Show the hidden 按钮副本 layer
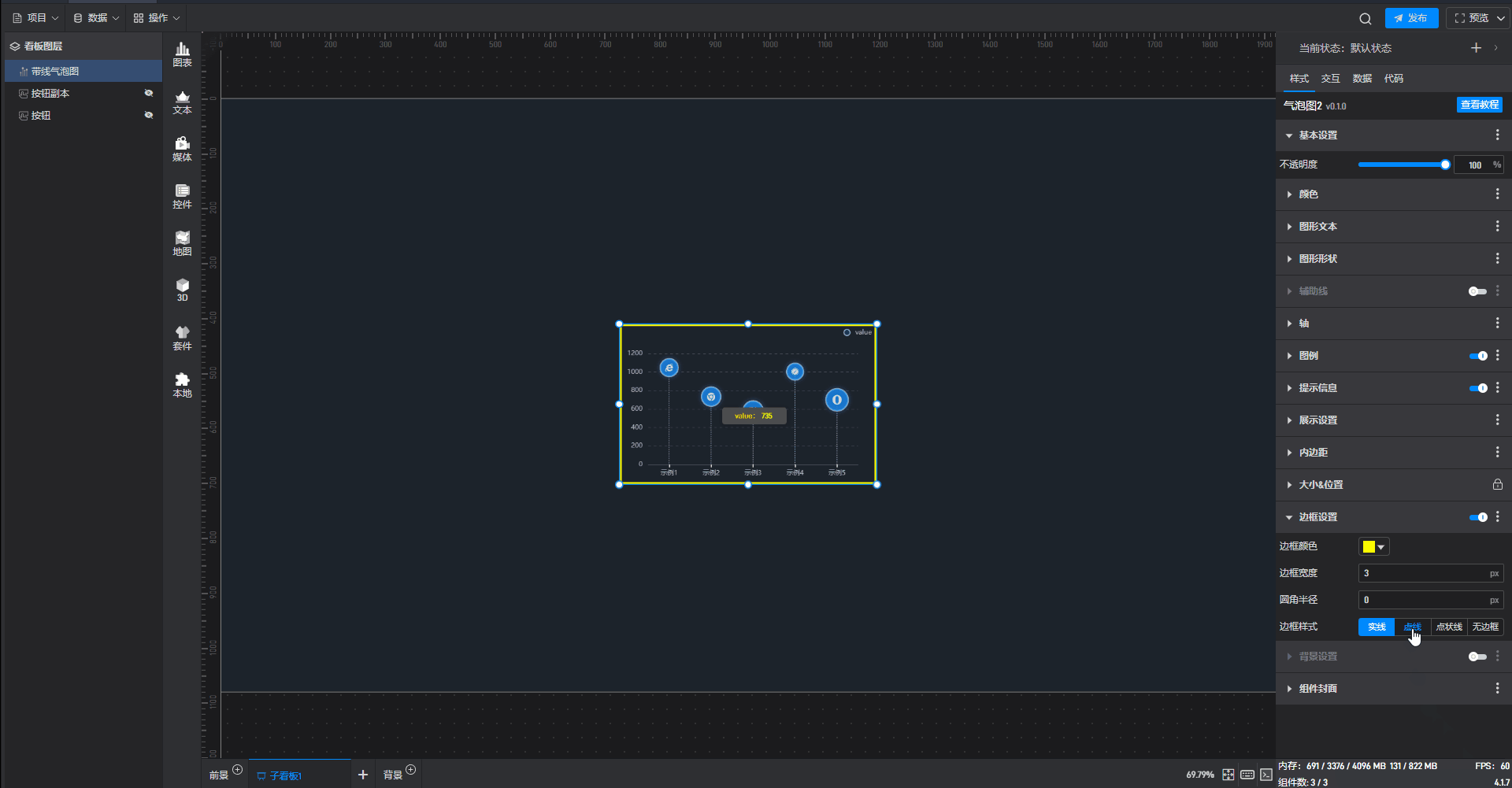Image resolution: width=1512 pixels, height=788 pixels. pos(148,93)
